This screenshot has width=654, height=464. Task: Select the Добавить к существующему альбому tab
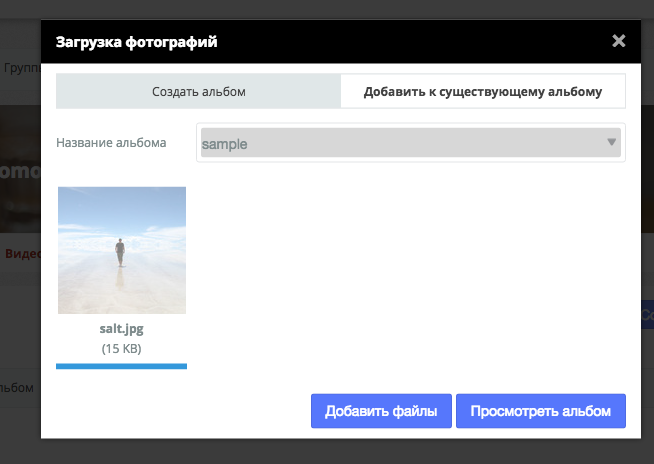click(483, 91)
